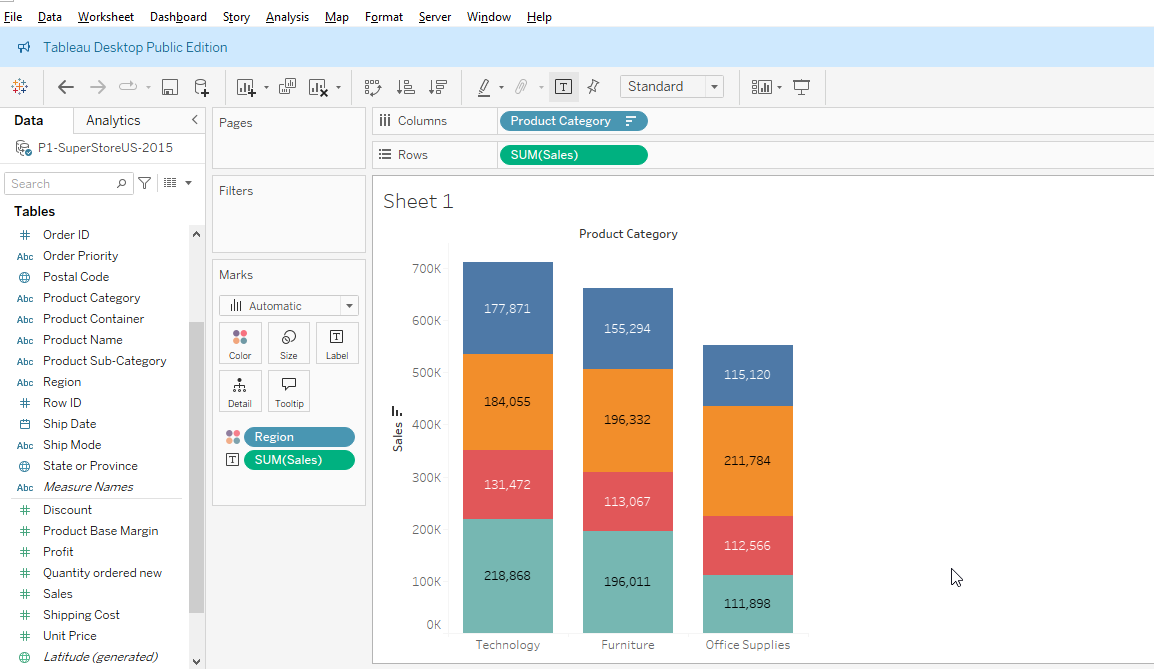Viewport: 1154px width, 669px height.
Task: Switch to the Analytics tab
Action: 113,120
